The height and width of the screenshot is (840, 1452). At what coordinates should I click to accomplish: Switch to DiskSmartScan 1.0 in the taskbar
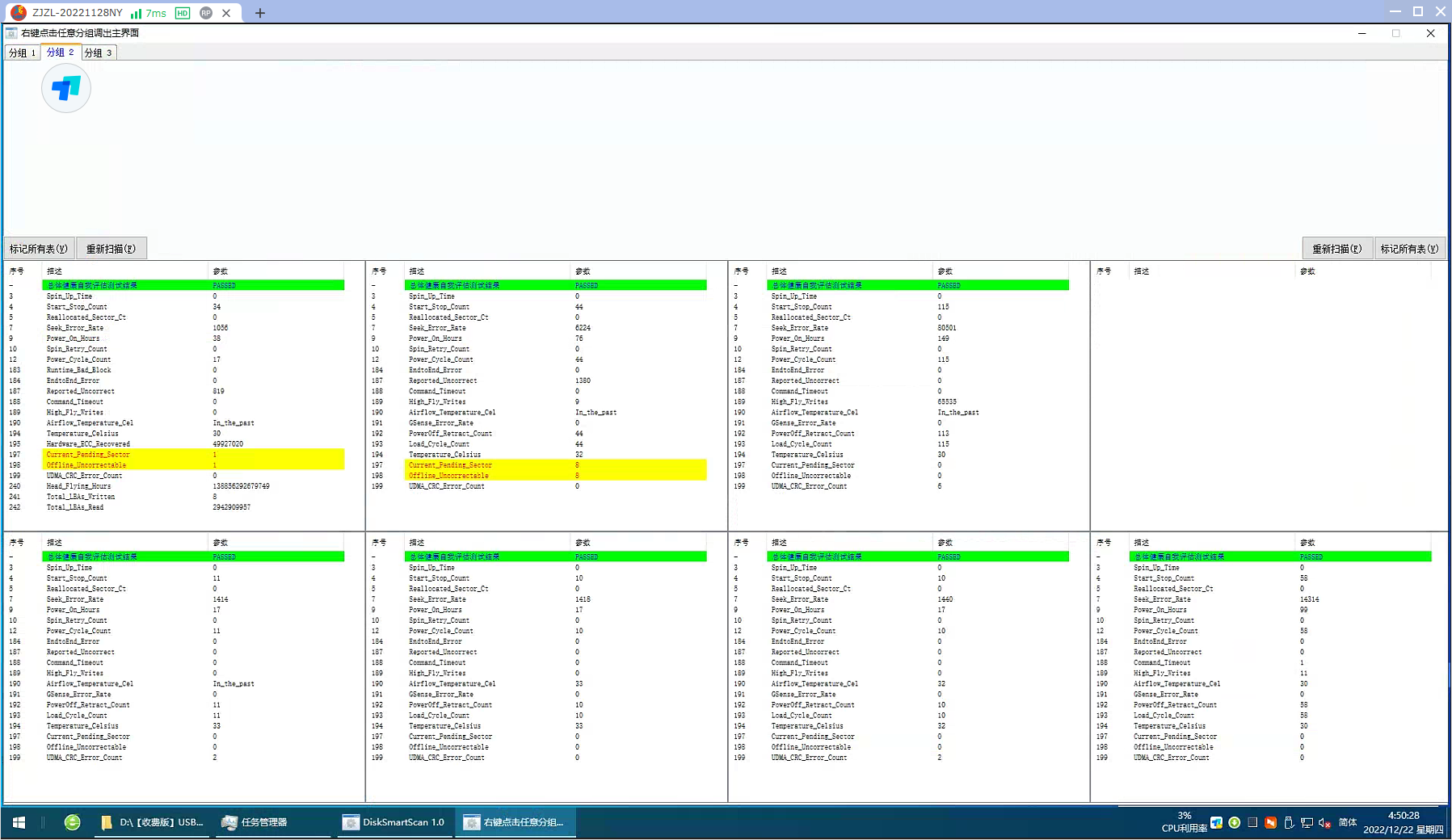pos(394,822)
